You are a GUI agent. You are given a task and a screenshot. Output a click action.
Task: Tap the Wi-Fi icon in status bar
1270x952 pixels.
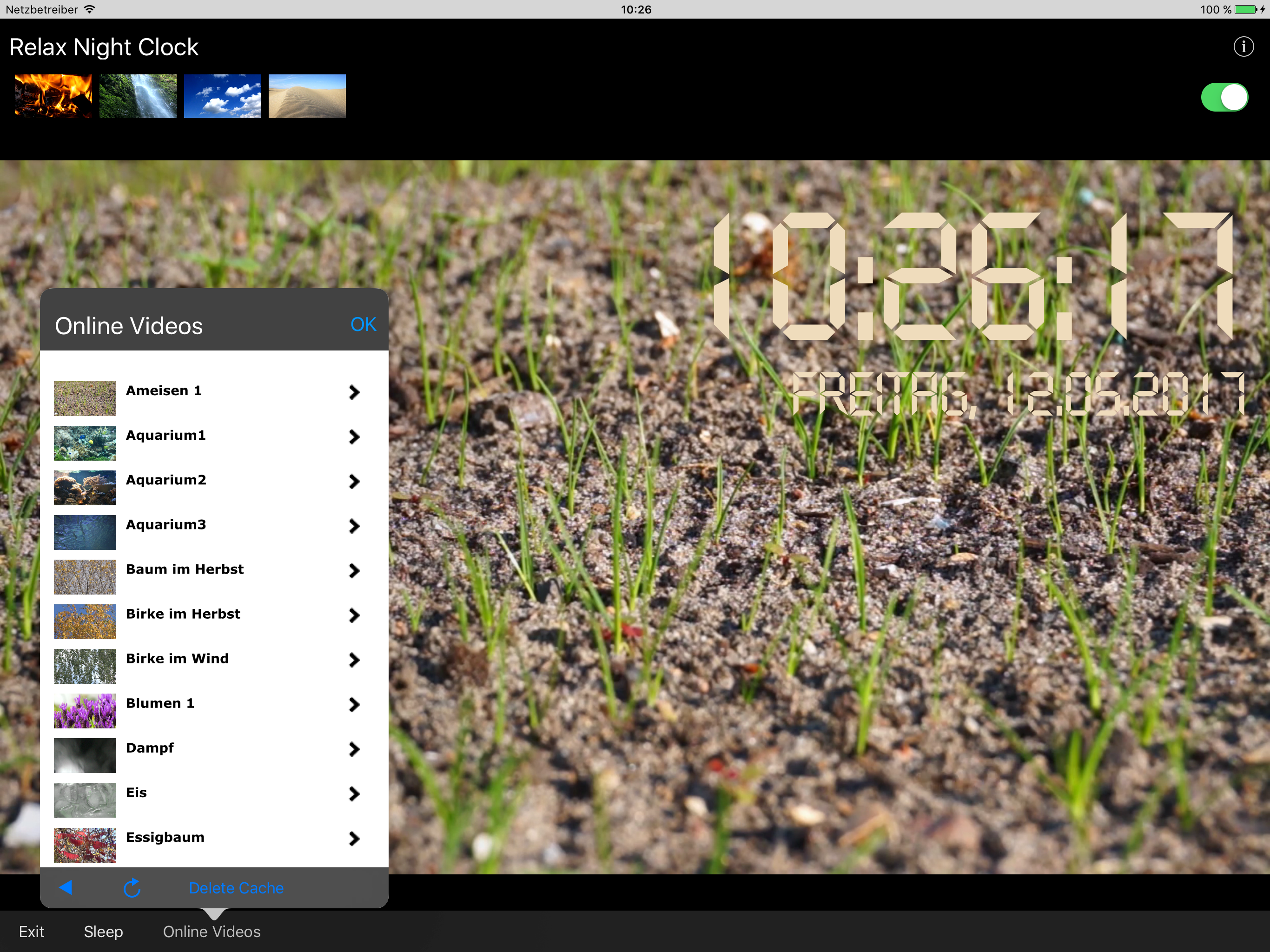[x=89, y=9]
